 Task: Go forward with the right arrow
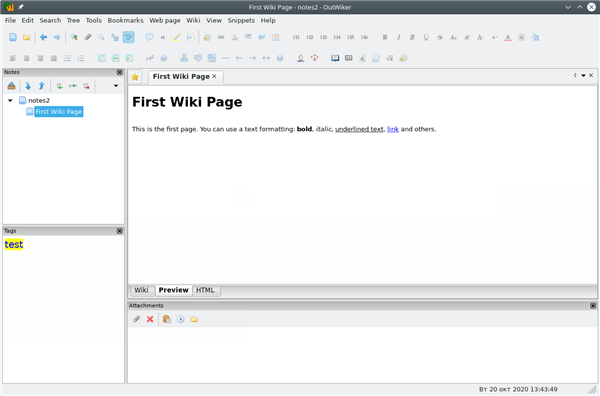57,37
